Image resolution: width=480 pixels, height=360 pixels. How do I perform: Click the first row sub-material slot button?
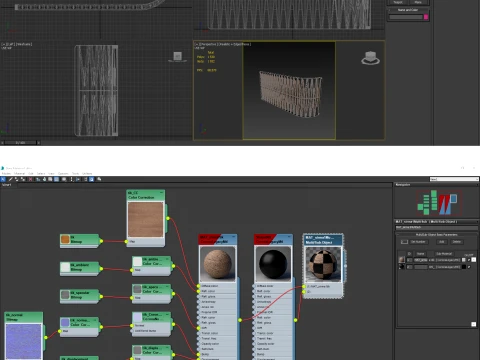point(445,260)
